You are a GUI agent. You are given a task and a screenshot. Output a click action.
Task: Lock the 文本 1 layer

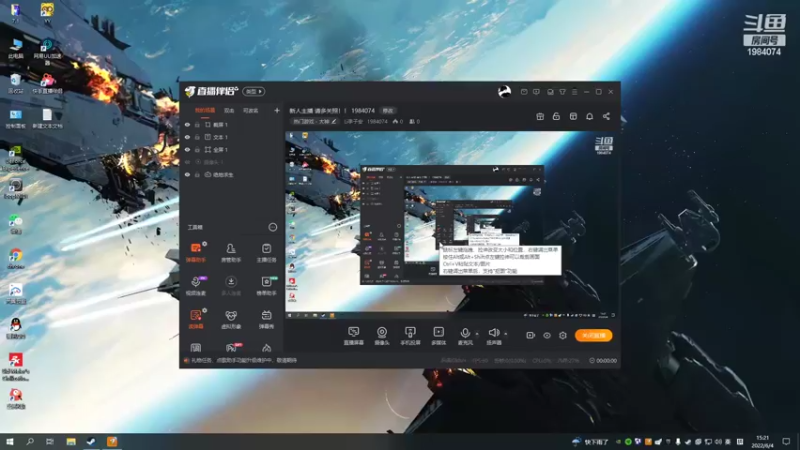coord(197,137)
